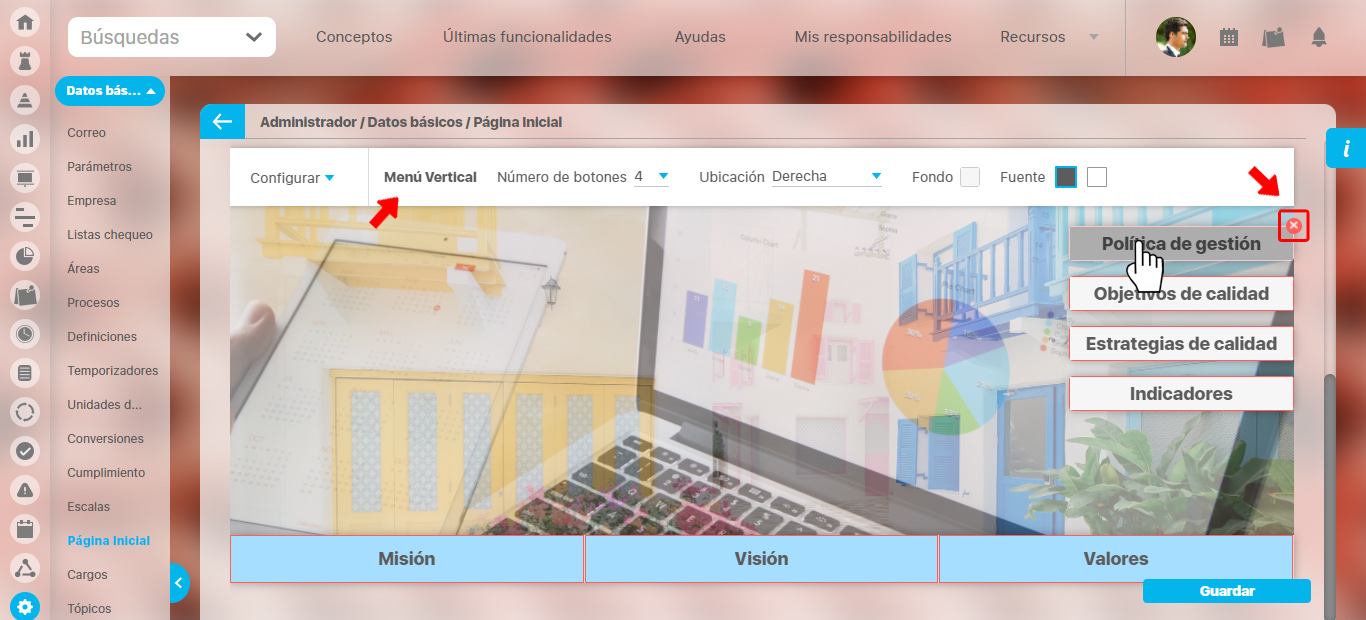Open the home icon in left sidebar
Screen dimensions: 1366x620
[25, 22]
